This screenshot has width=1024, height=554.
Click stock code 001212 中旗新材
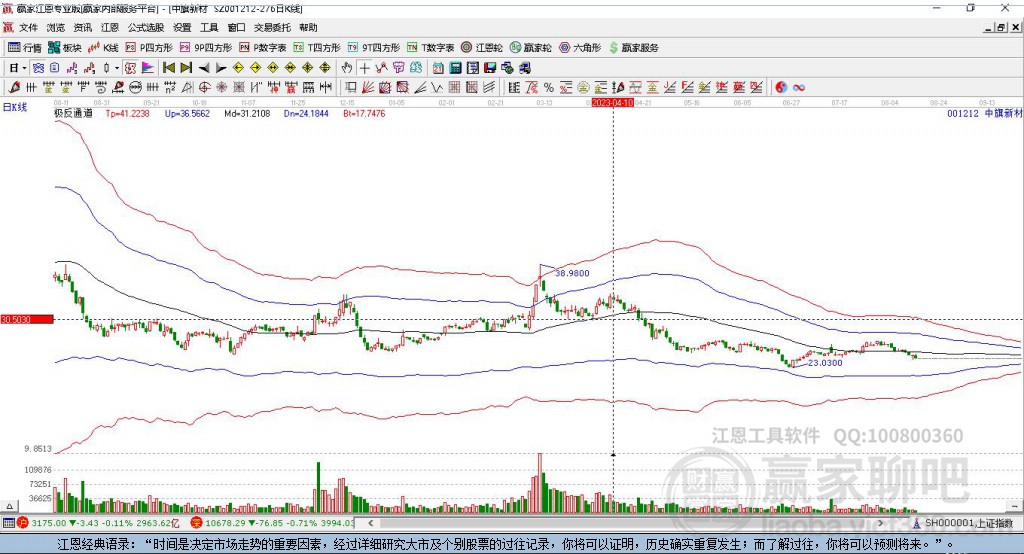[984, 113]
